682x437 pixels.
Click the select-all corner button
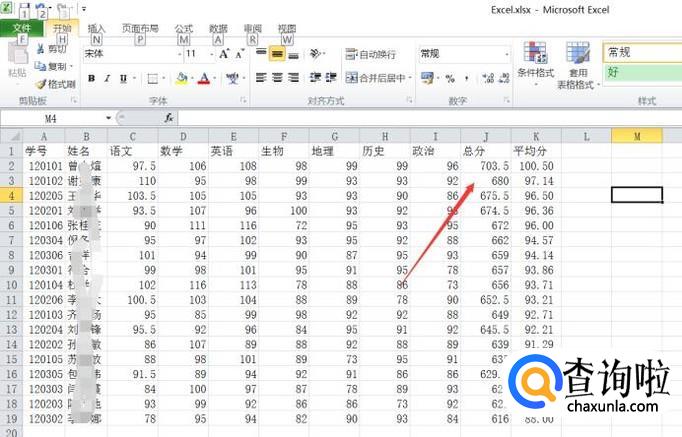[x=12, y=137]
